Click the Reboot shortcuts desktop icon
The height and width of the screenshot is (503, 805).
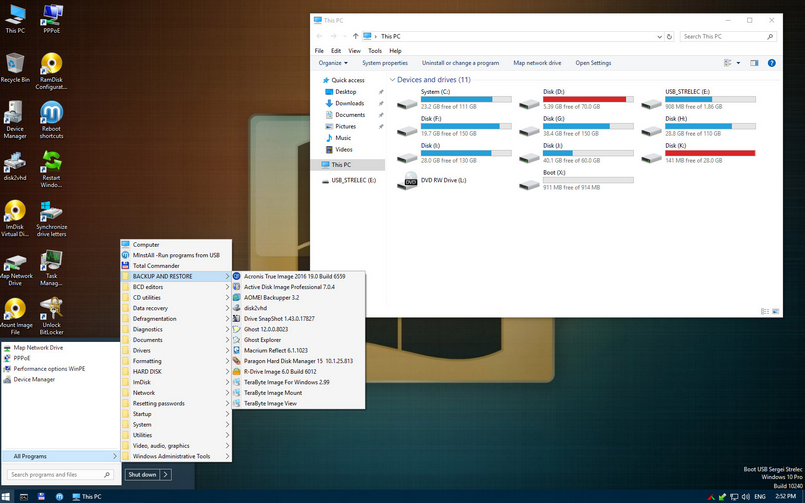pyautogui.click(x=51, y=120)
